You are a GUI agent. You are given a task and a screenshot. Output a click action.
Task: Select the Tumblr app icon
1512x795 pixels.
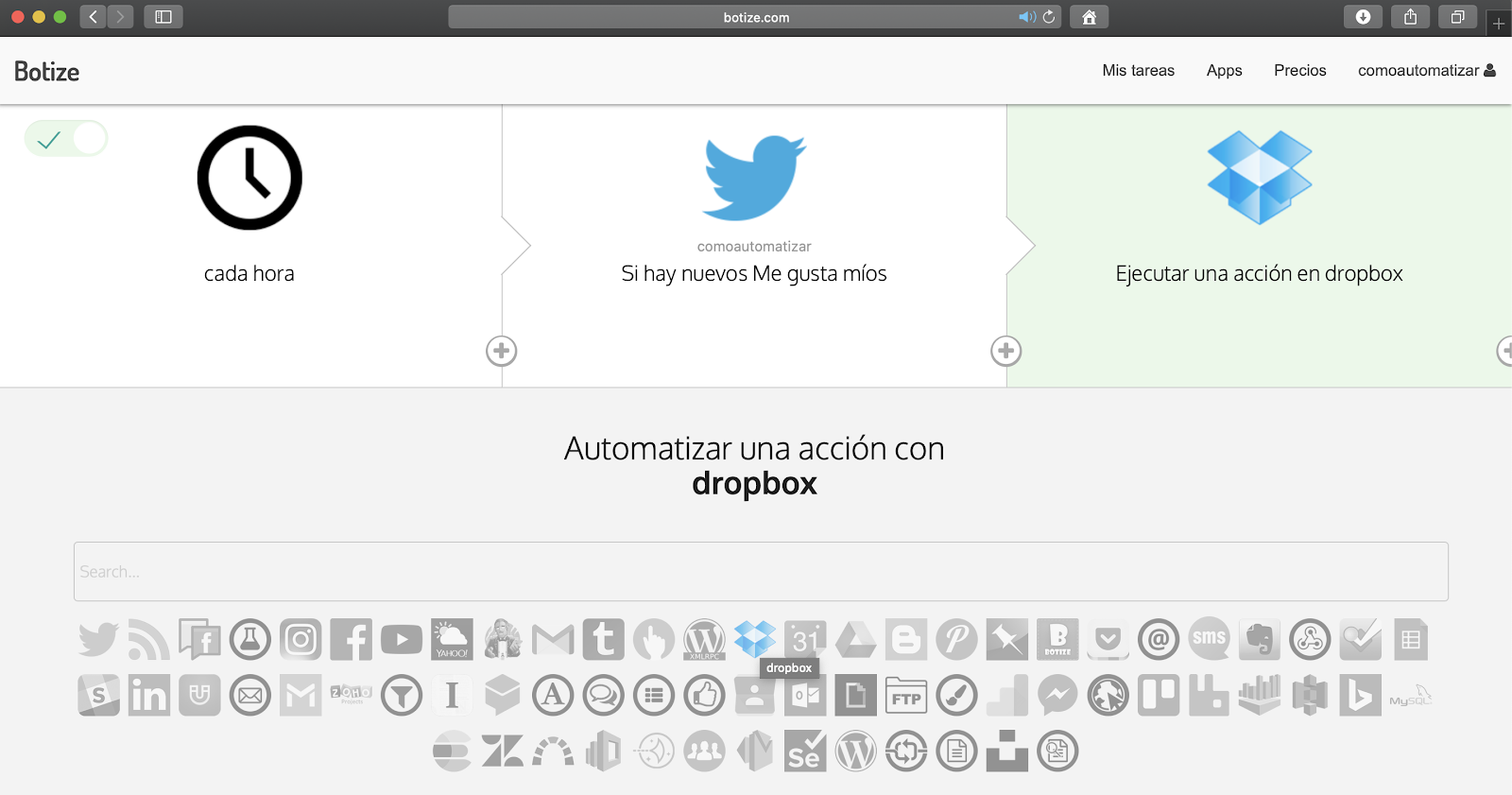(x=603, y=640)
